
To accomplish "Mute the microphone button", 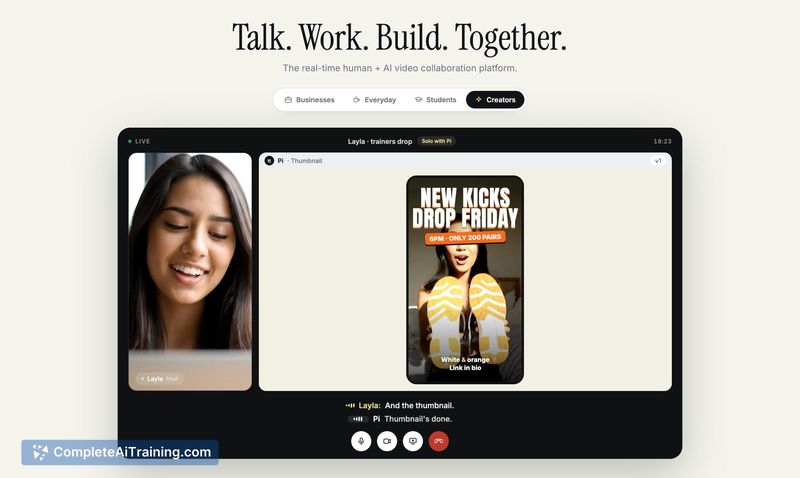I will tap(361, 441).
